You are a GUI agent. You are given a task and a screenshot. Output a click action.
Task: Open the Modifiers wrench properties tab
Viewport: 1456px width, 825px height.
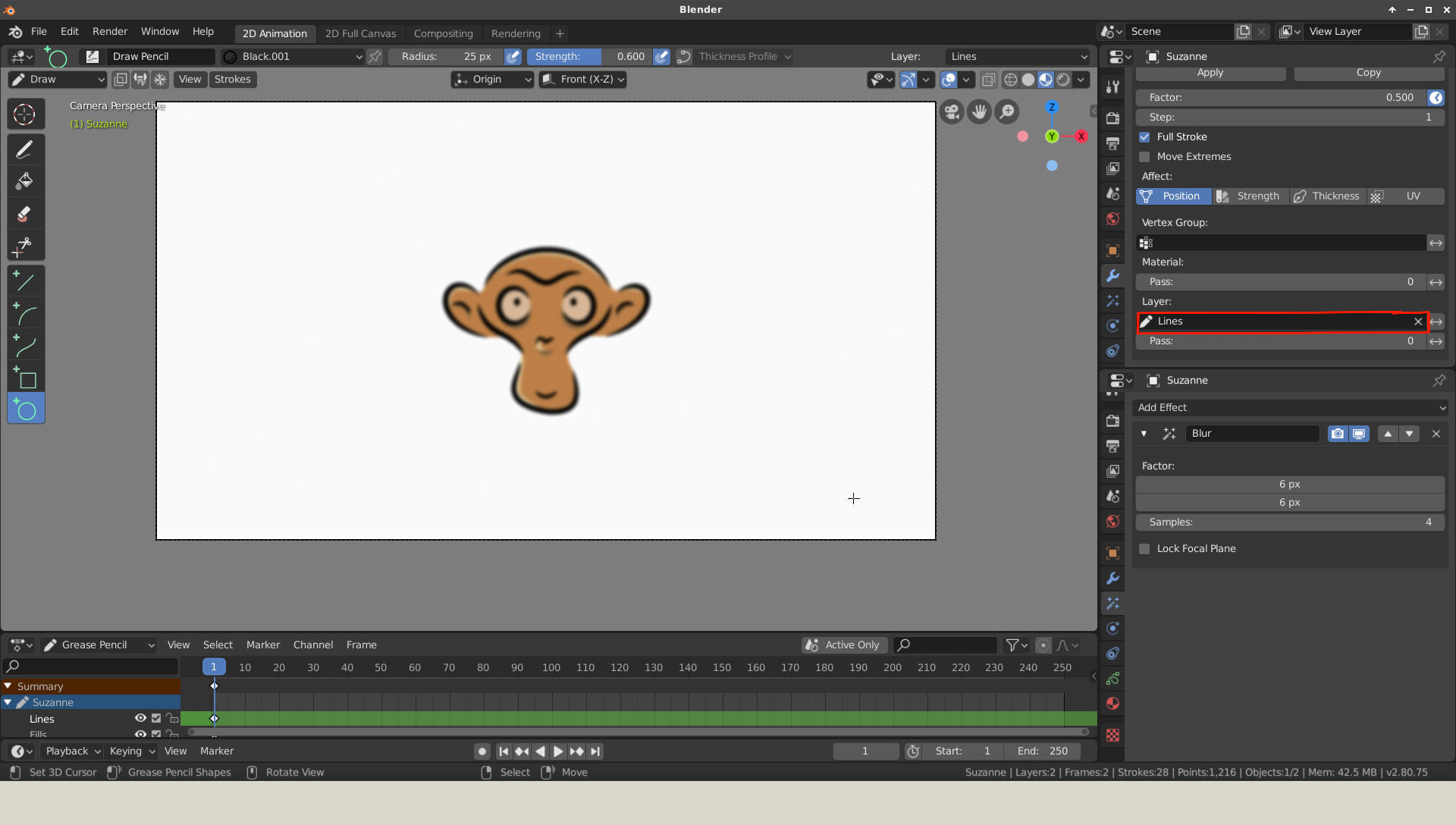point(1112,276)
